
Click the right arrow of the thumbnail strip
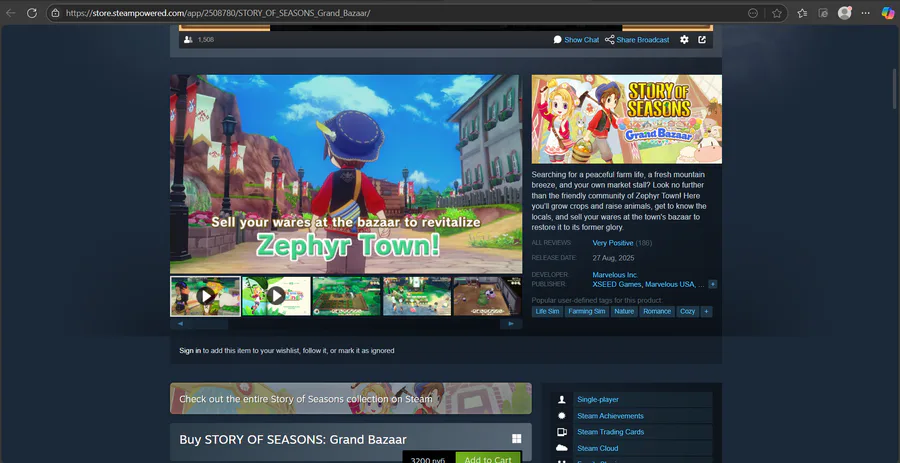[x=511, y=324]
